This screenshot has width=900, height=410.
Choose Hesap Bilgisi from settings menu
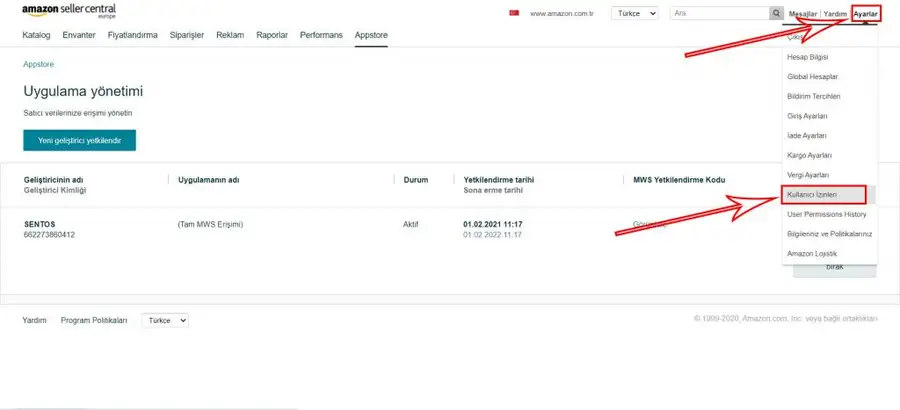808,57
